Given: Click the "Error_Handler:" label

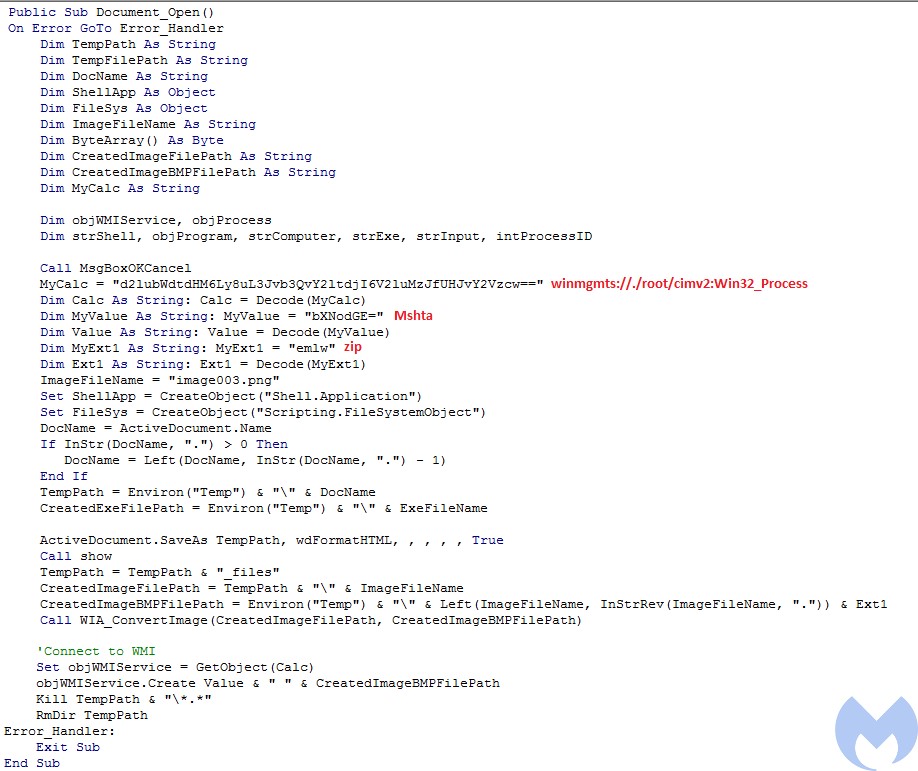Looking at the screenshot, I should click(x=60, y=731).
